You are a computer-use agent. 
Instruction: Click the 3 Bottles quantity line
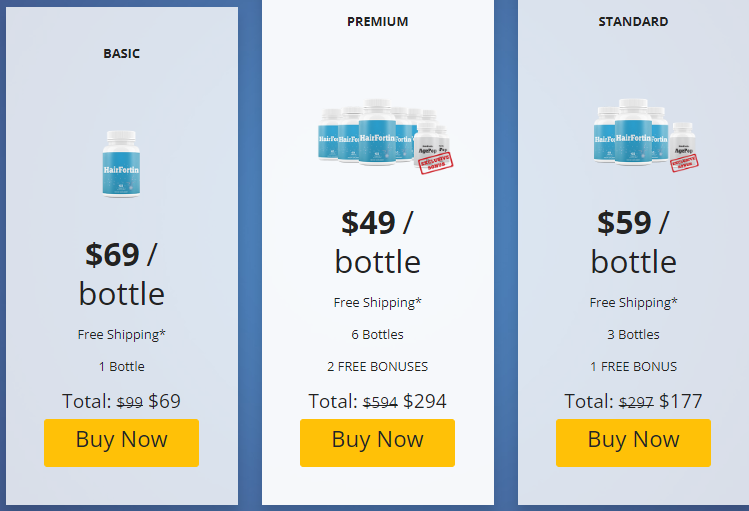633,335
